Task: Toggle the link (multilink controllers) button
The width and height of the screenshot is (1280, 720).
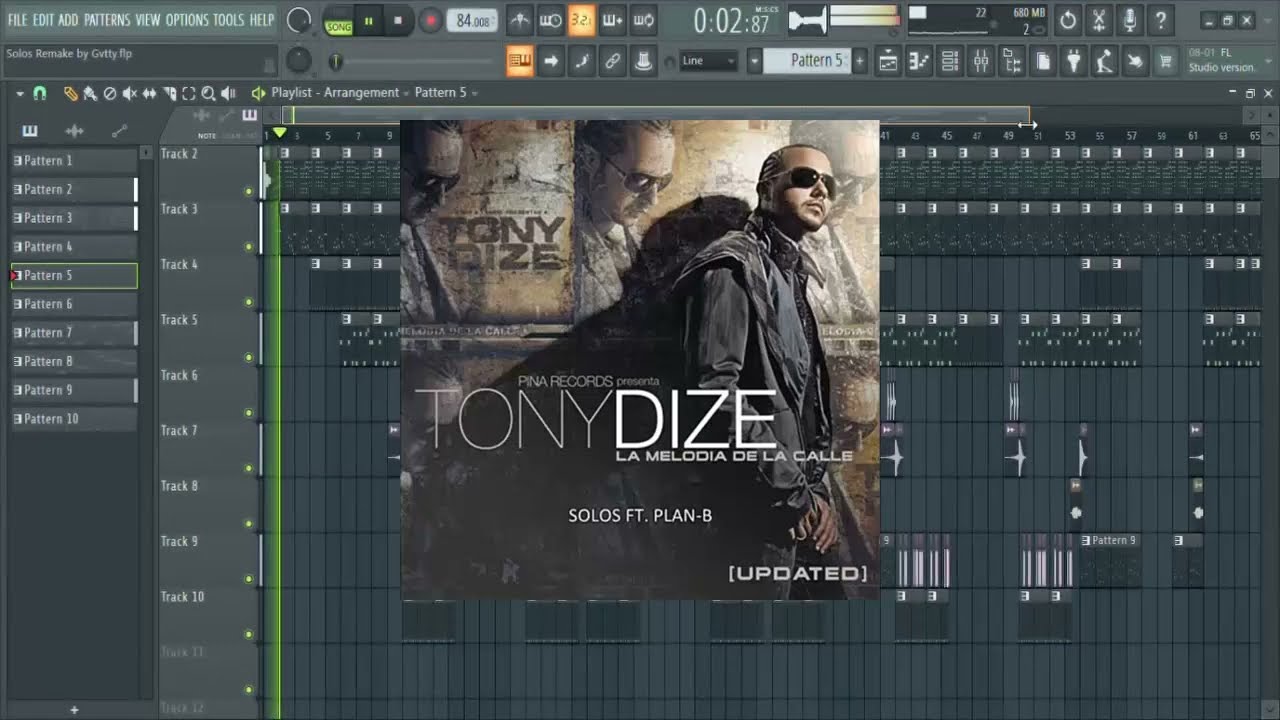Action: [x=612, y=61]
